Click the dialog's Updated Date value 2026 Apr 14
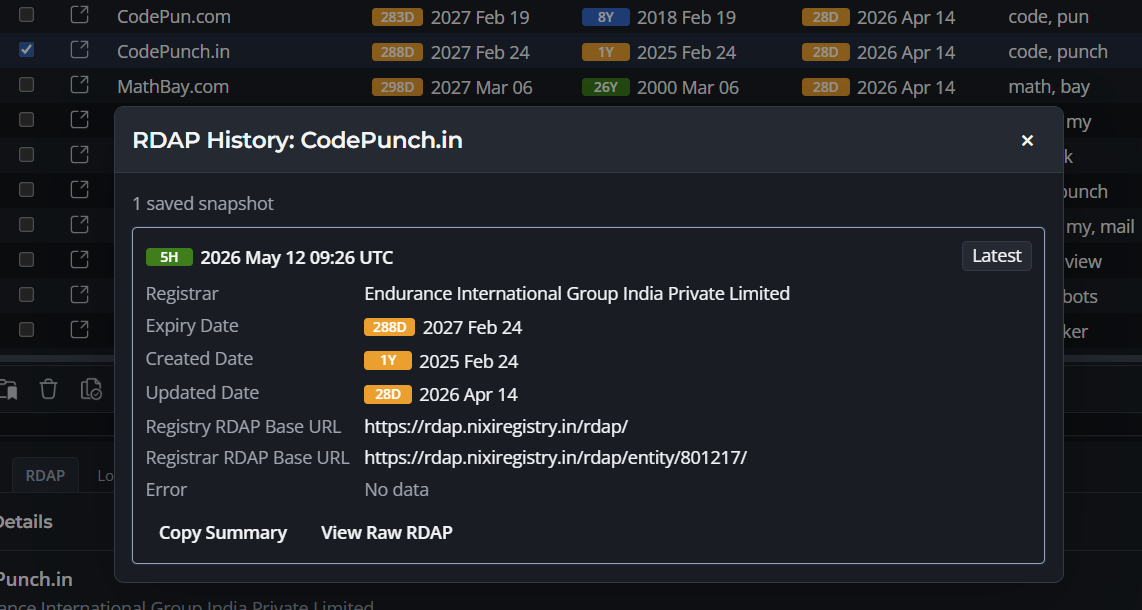The height and width of the screenshot is (610, 1142). coord(468,395)
